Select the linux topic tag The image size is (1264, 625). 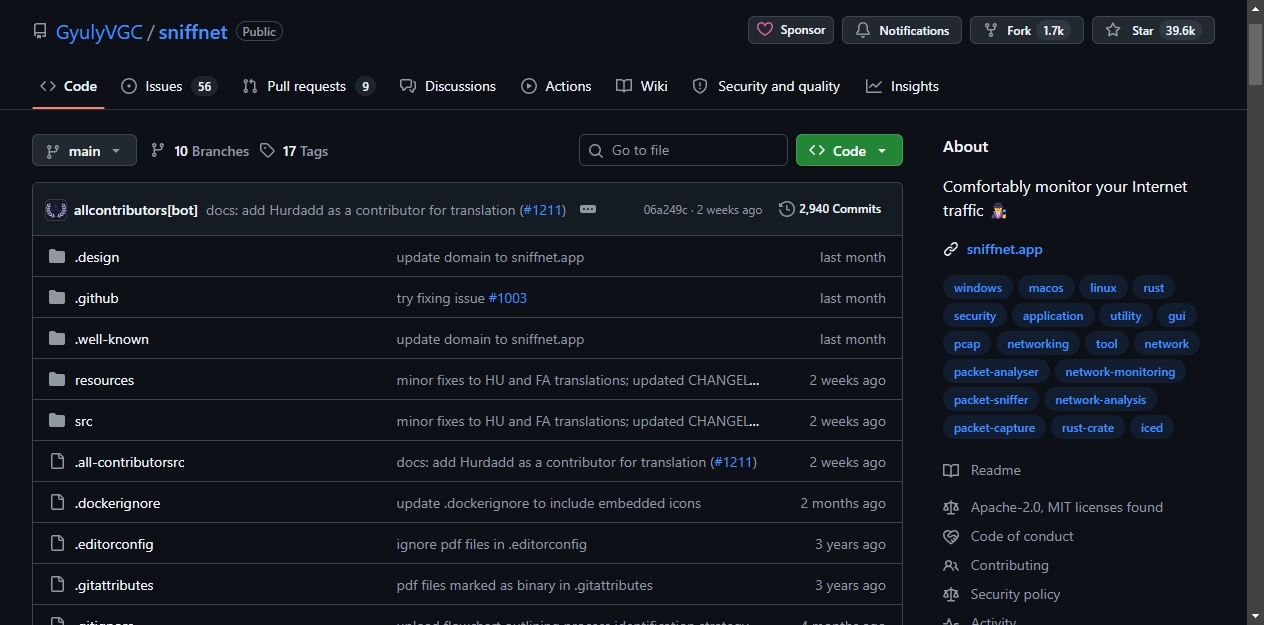coord(1103,287)
